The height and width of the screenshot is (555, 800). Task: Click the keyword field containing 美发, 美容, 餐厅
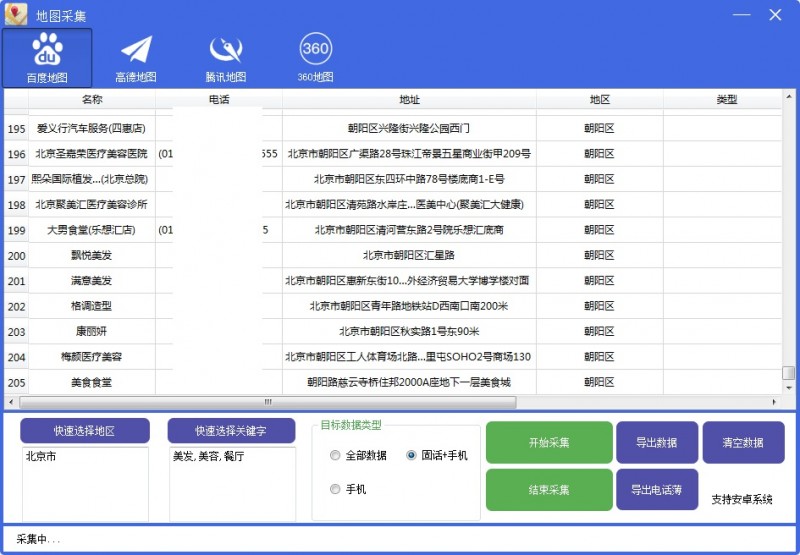click(x=232, y=484)
